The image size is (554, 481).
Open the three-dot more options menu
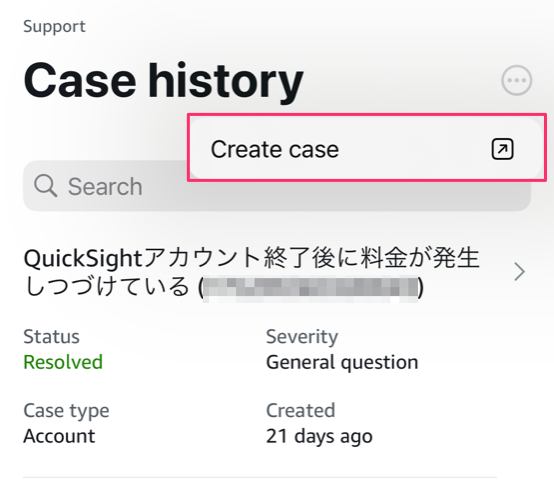(517, 80)
